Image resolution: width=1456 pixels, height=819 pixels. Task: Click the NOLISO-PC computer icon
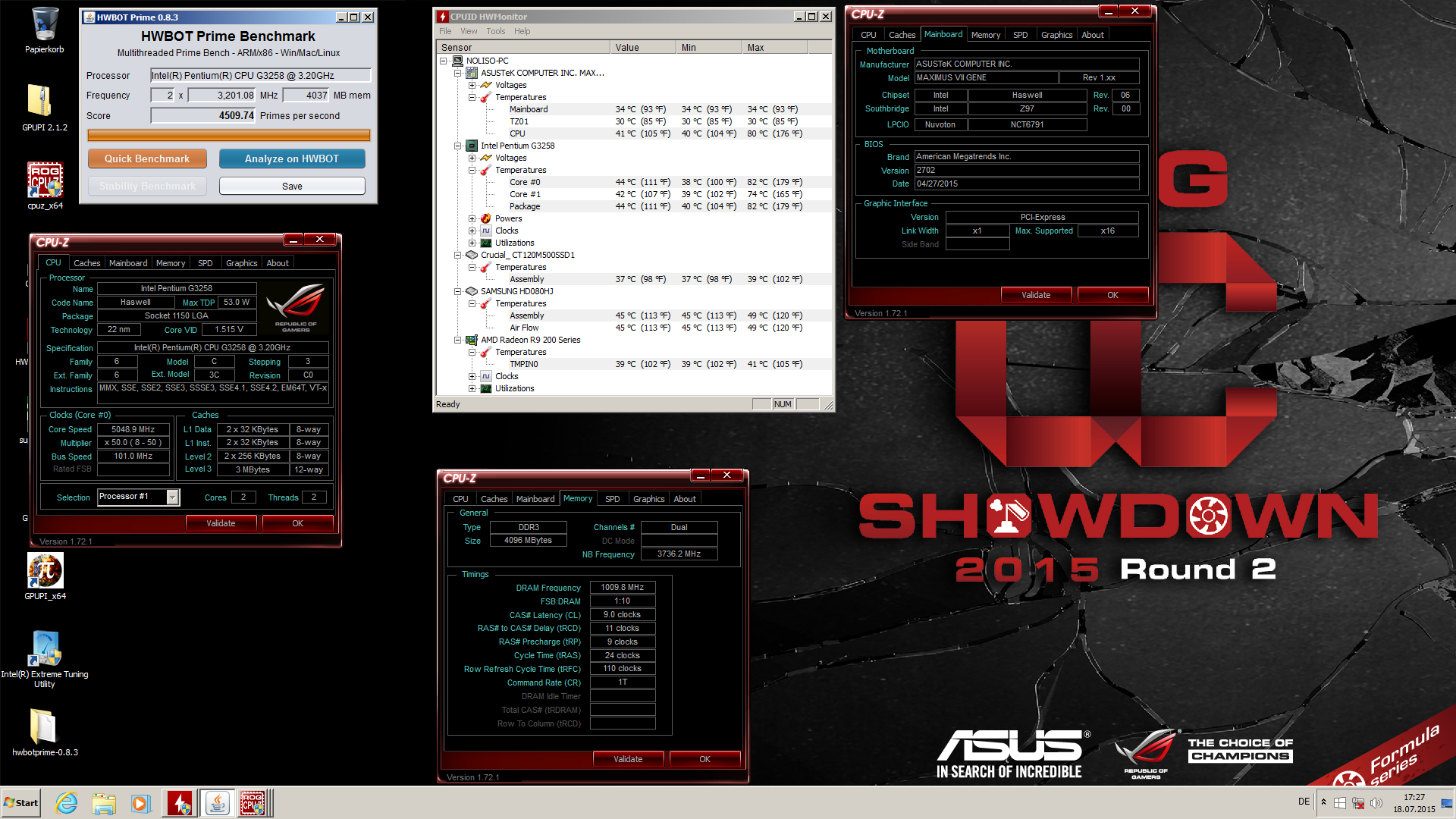tap(457, 61)
